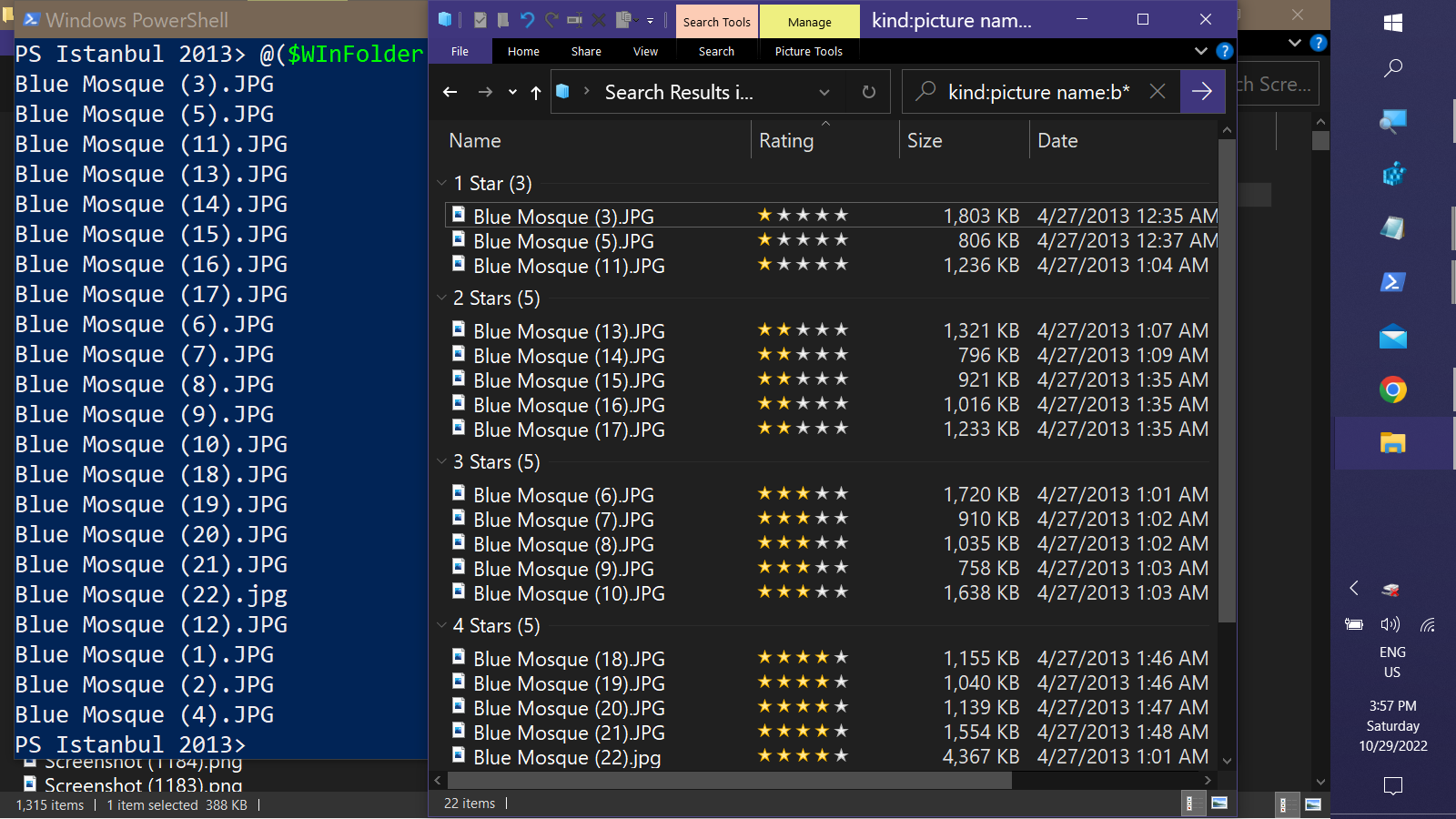Switch to the View ribbon tab
The height and width of the screenshot is (819, 1456).
[645, 52]
